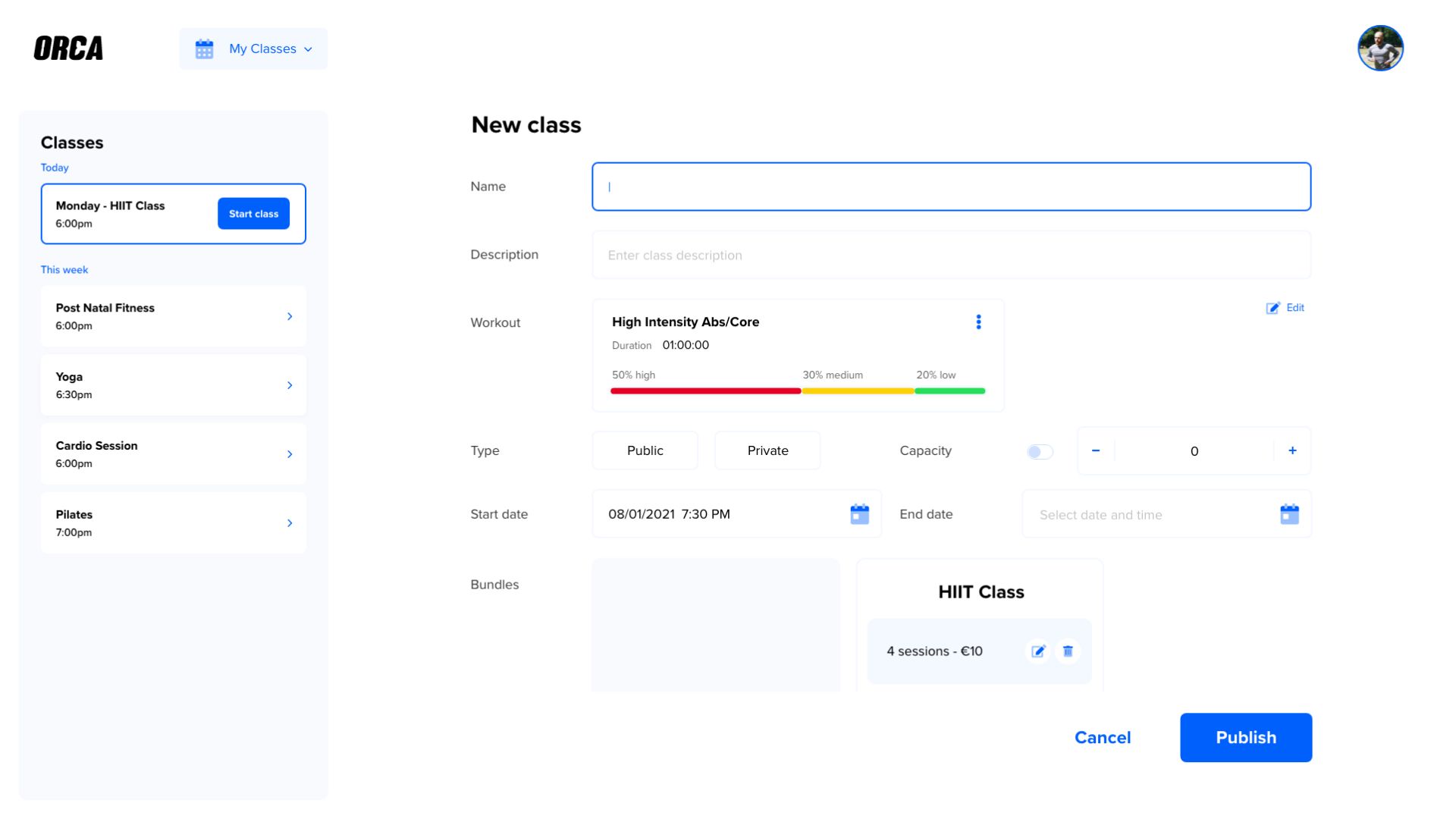Screen dimensions: 1456x819
Task: Start the Monday HIIT class
Action: point(253,214)
